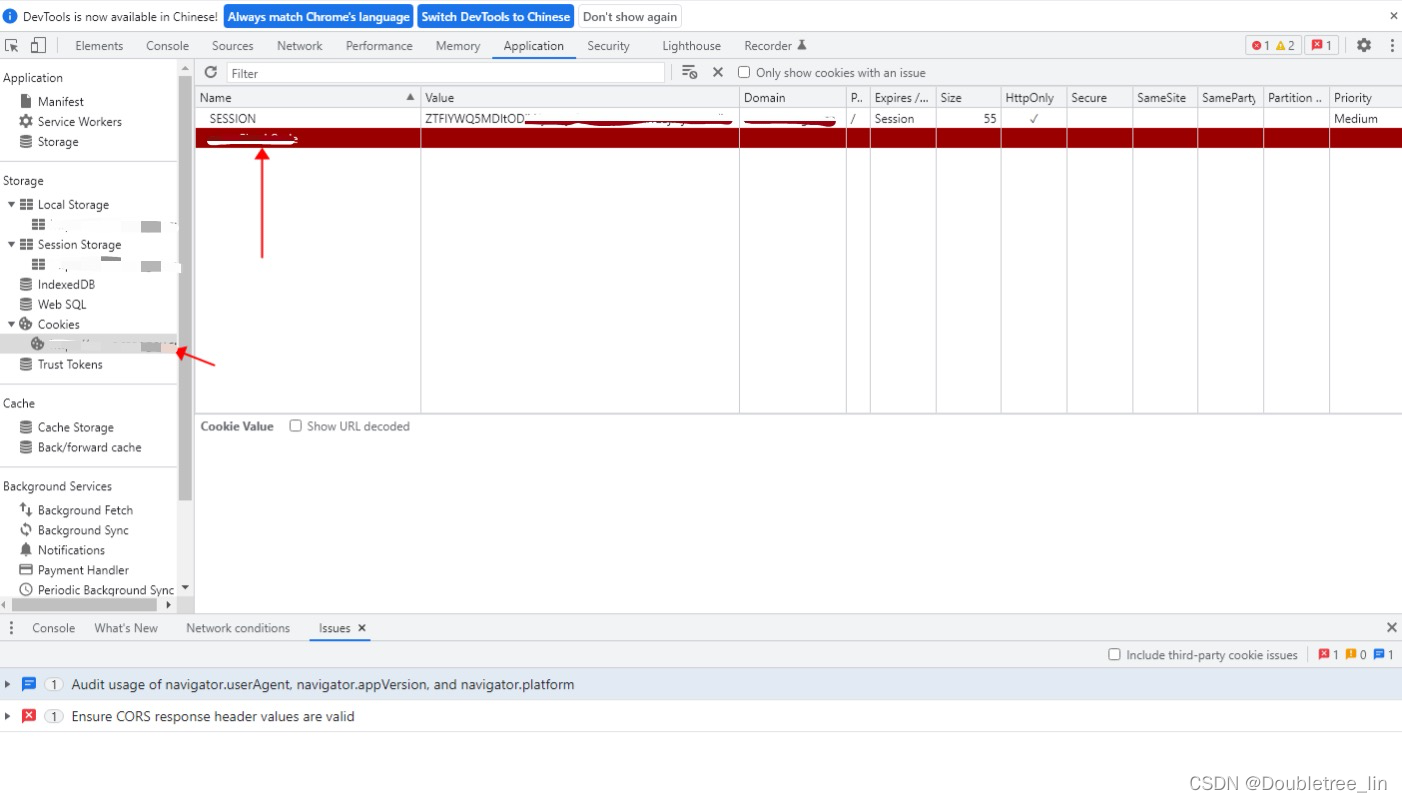Collapse the Session Storage tree
This screenshot has height=802, width=1402.
[11, 244]
